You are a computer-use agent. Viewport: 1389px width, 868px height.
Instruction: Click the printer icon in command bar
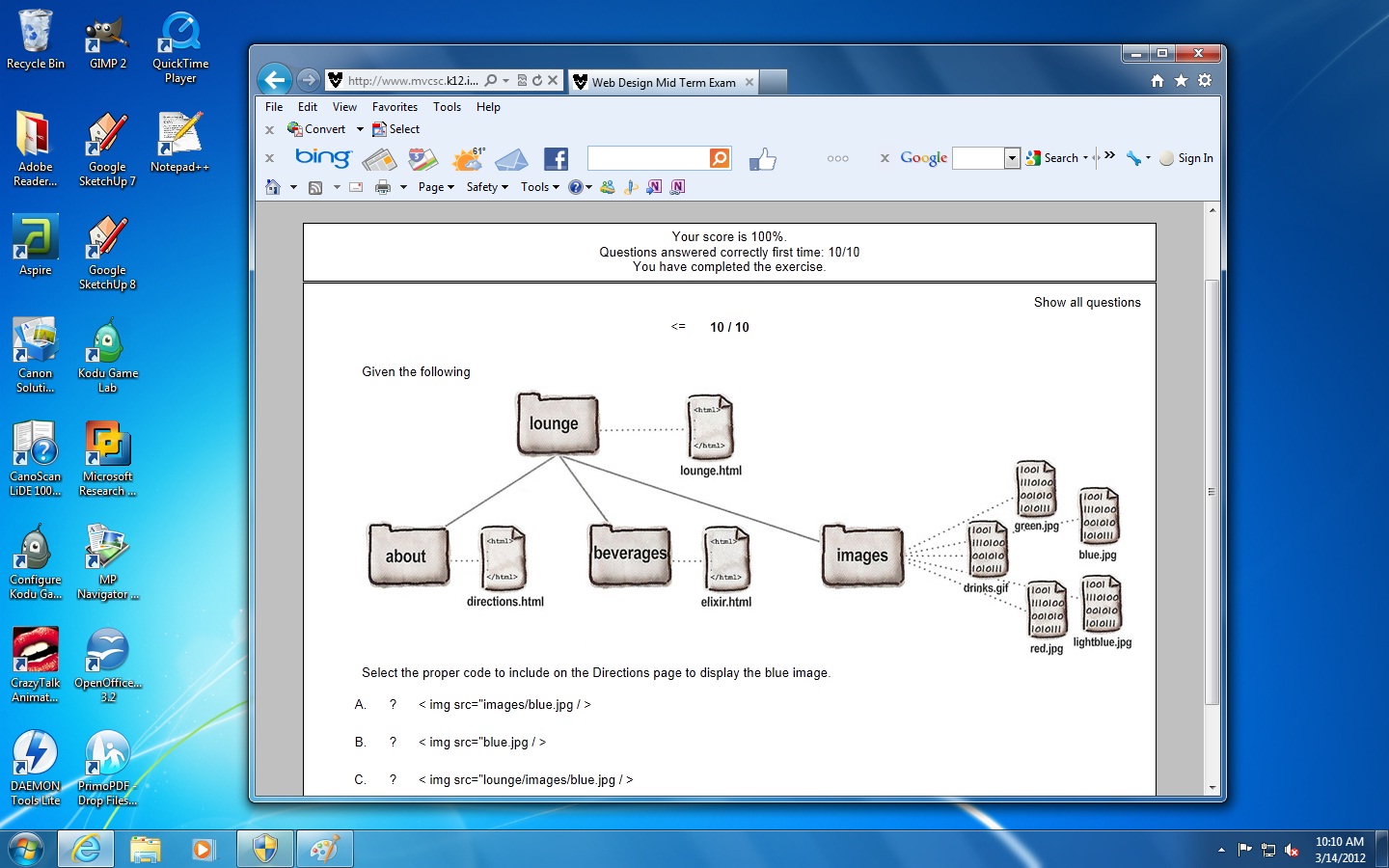[x=383, y=187]
